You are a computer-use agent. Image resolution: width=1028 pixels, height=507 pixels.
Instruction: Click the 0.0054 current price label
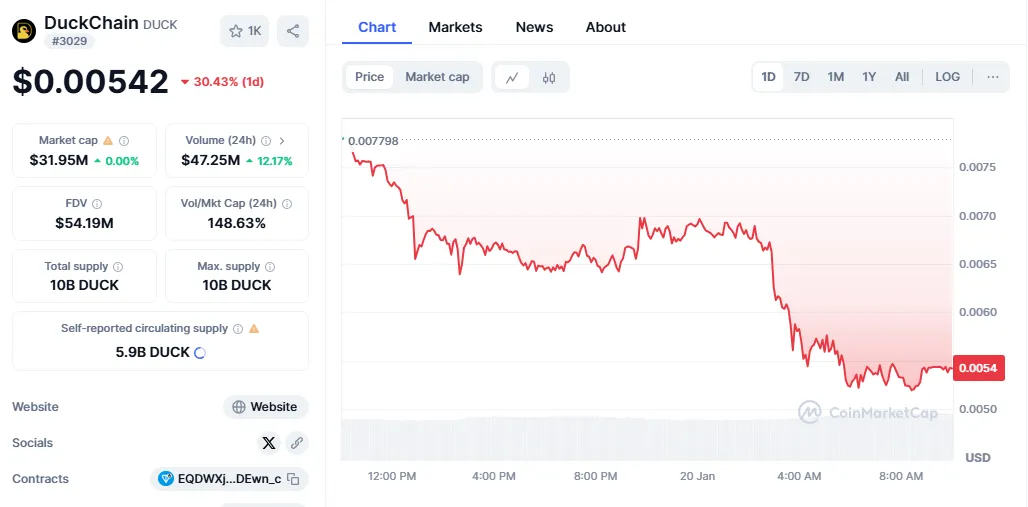pos(978,368)
